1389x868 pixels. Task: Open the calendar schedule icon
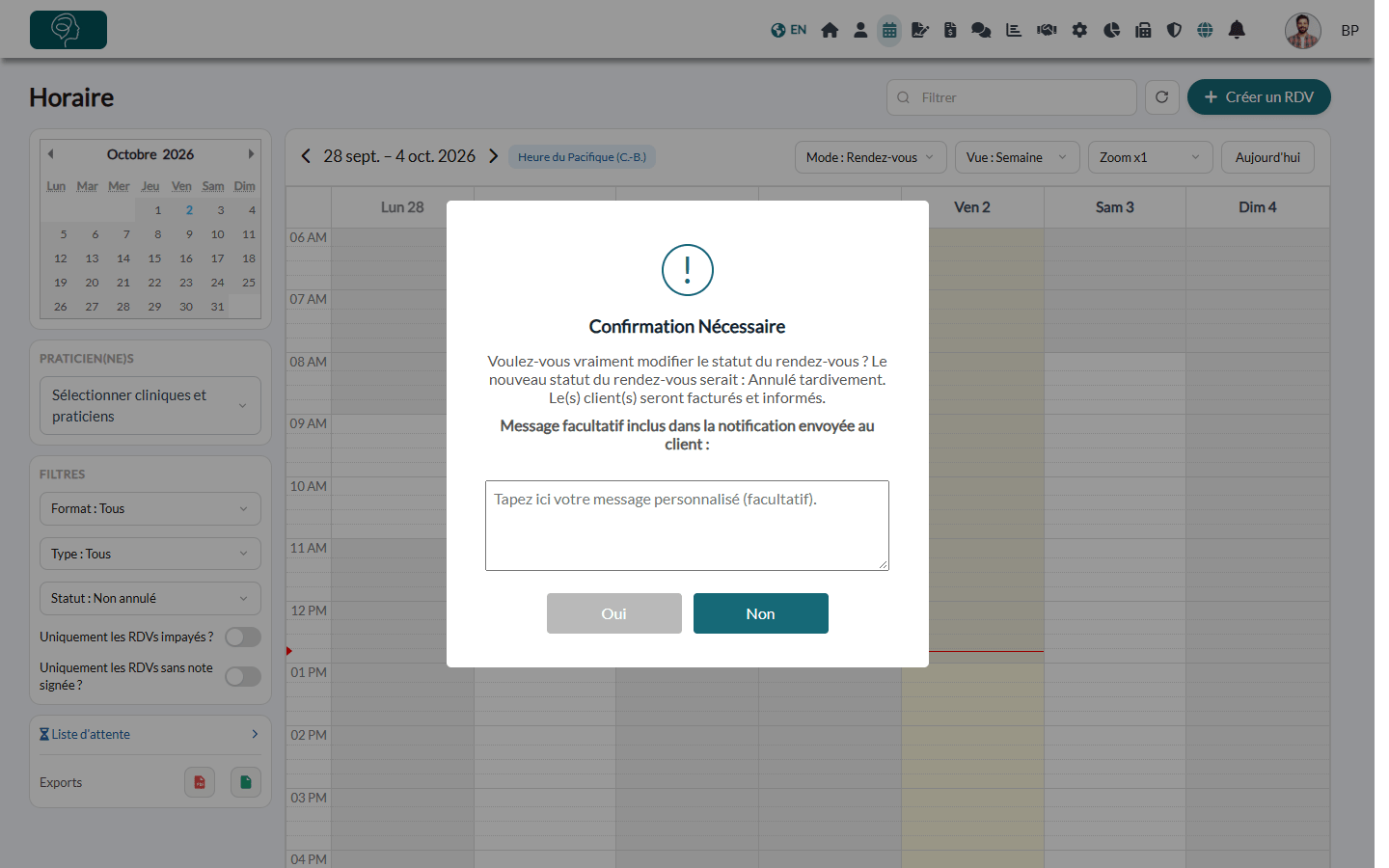click(x=889, y=30)
